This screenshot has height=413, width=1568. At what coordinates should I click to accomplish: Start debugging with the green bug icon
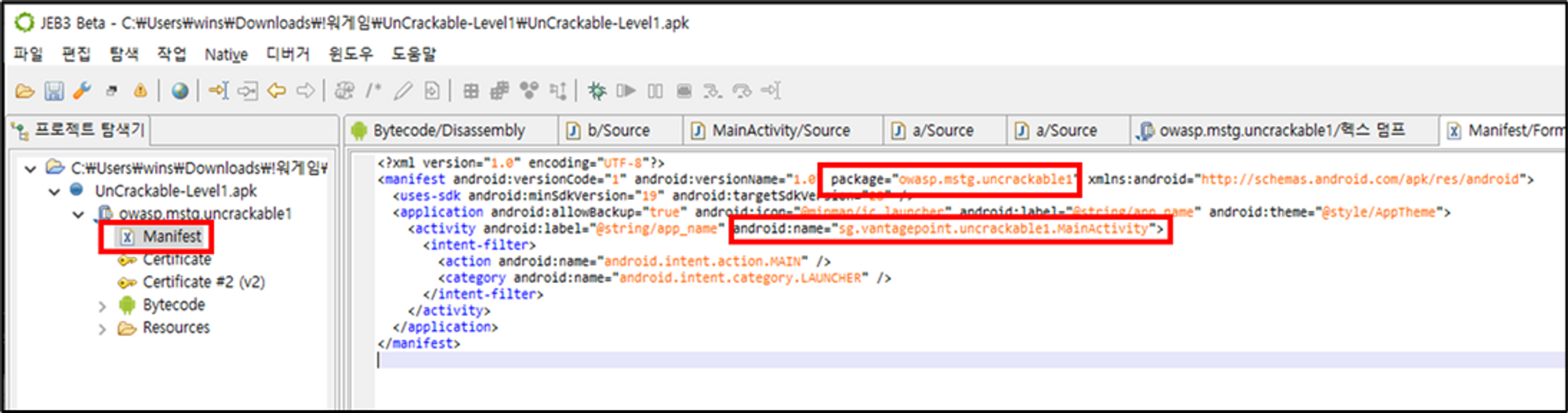coord(597,91)
